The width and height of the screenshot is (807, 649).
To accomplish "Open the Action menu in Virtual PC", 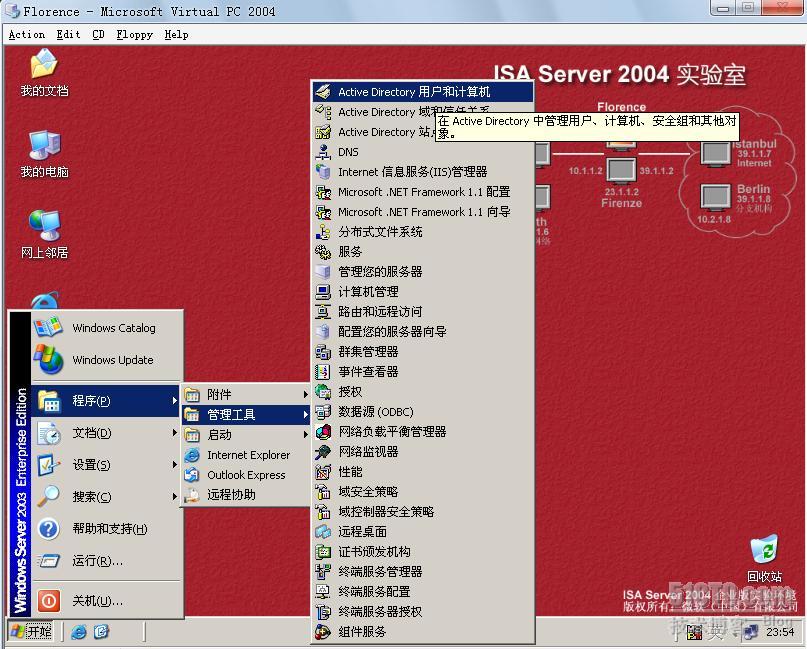I will pos(27,34).
